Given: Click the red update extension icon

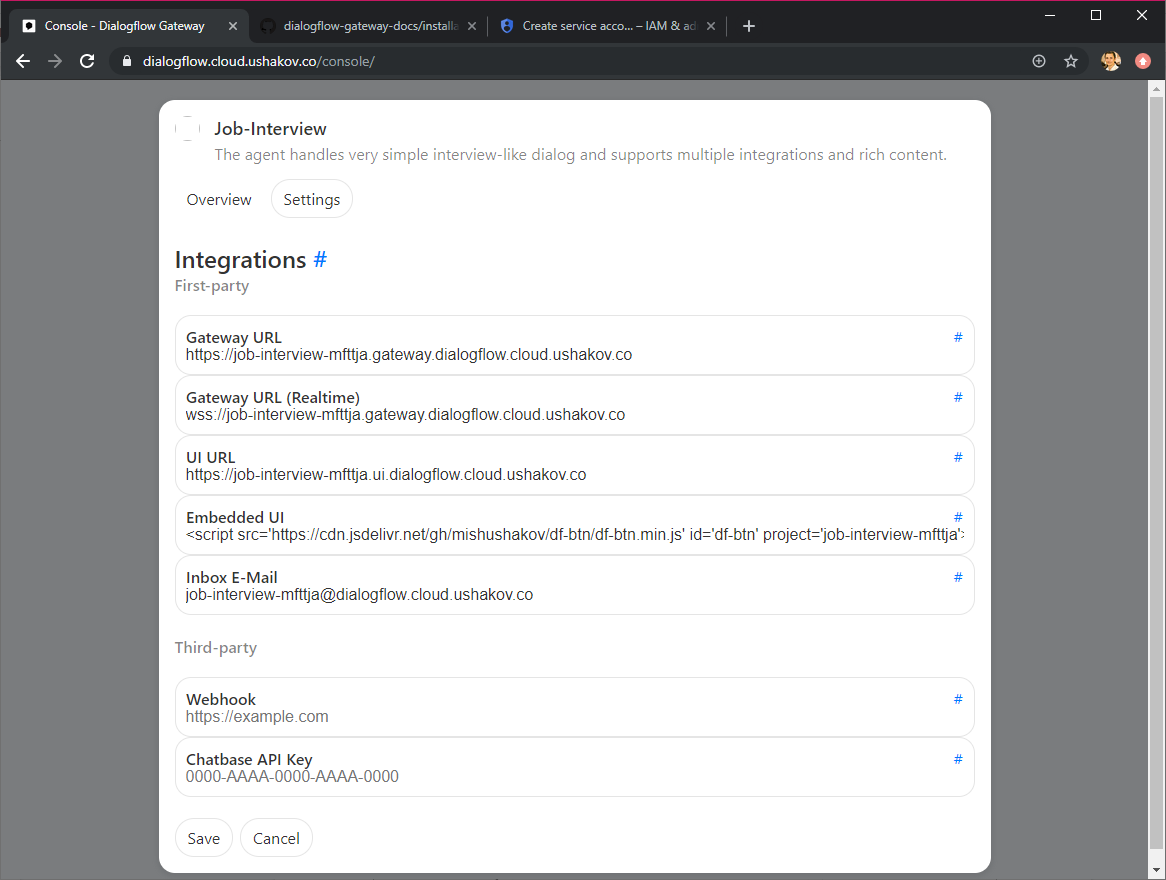Looking at the screenshot, I should click(1143, 61).
